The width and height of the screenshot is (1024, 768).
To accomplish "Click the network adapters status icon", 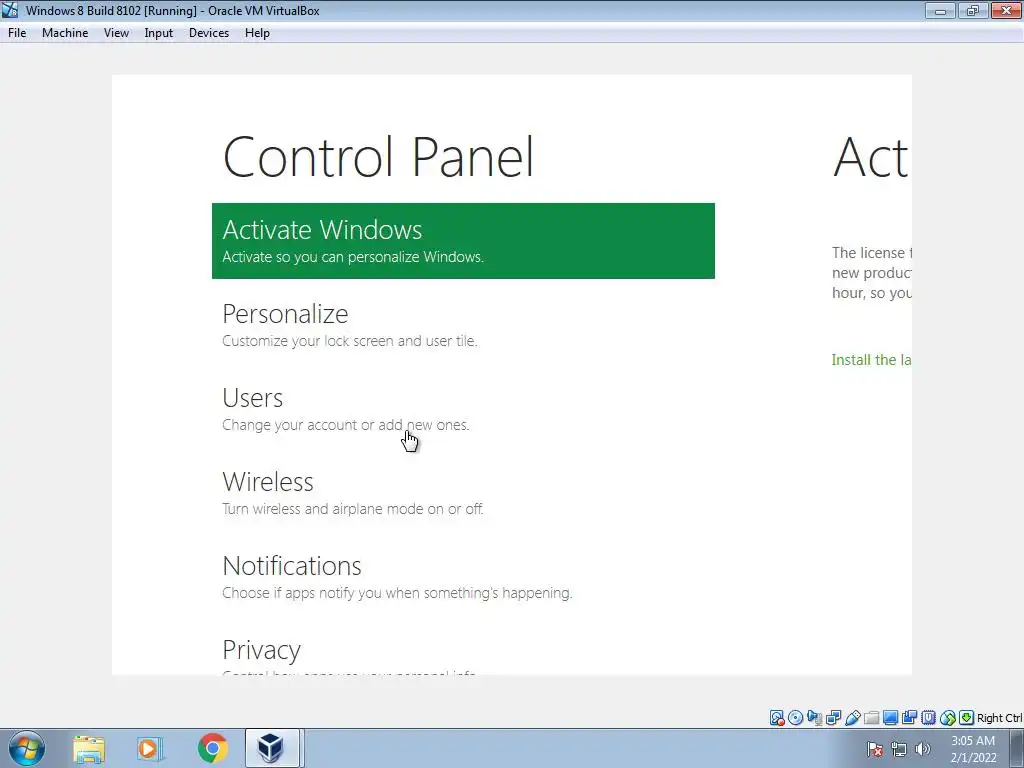I will click(833, 718).
